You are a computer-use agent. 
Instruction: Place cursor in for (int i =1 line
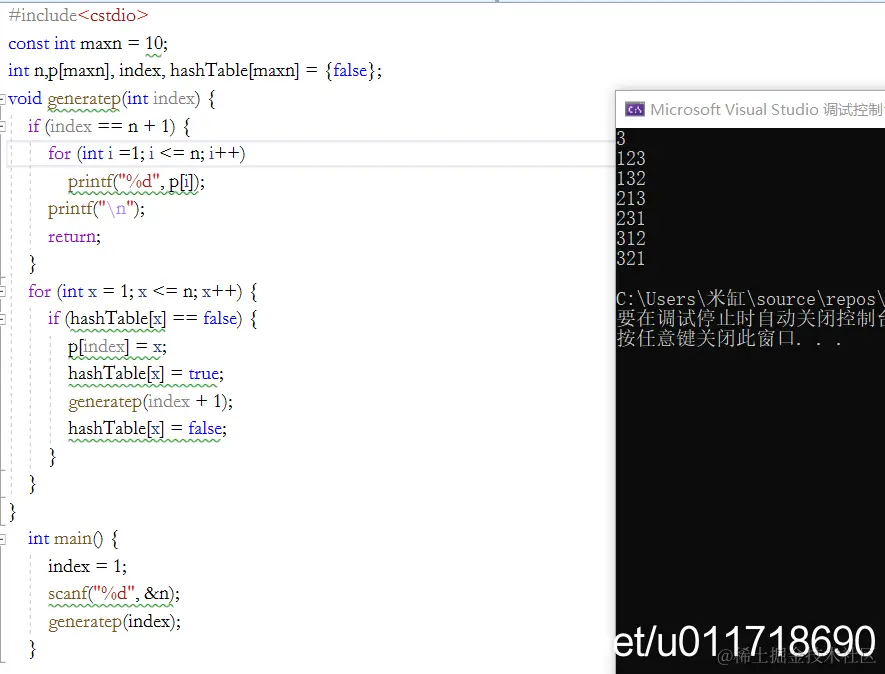pos(147,154)
